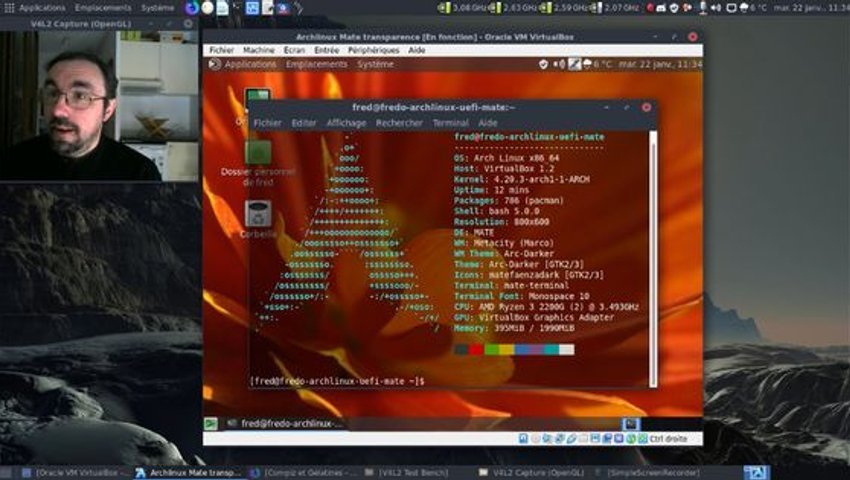Image resolution: width=850 pixels, height=480 pixels.
Task: Click the CPU frequency monitor showing 2,63 GHz
Action: pos(514,8)
